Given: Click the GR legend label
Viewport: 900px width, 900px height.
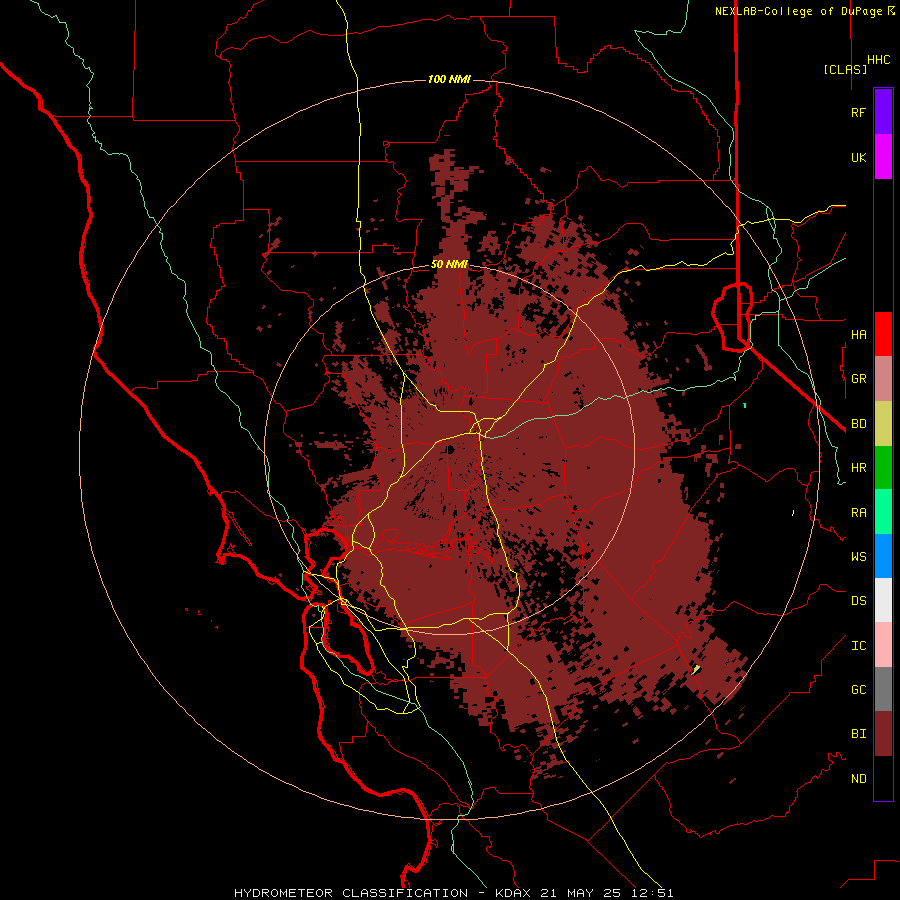Looking at the screenshot, I should pyautogui.click(x=858, y=379).
